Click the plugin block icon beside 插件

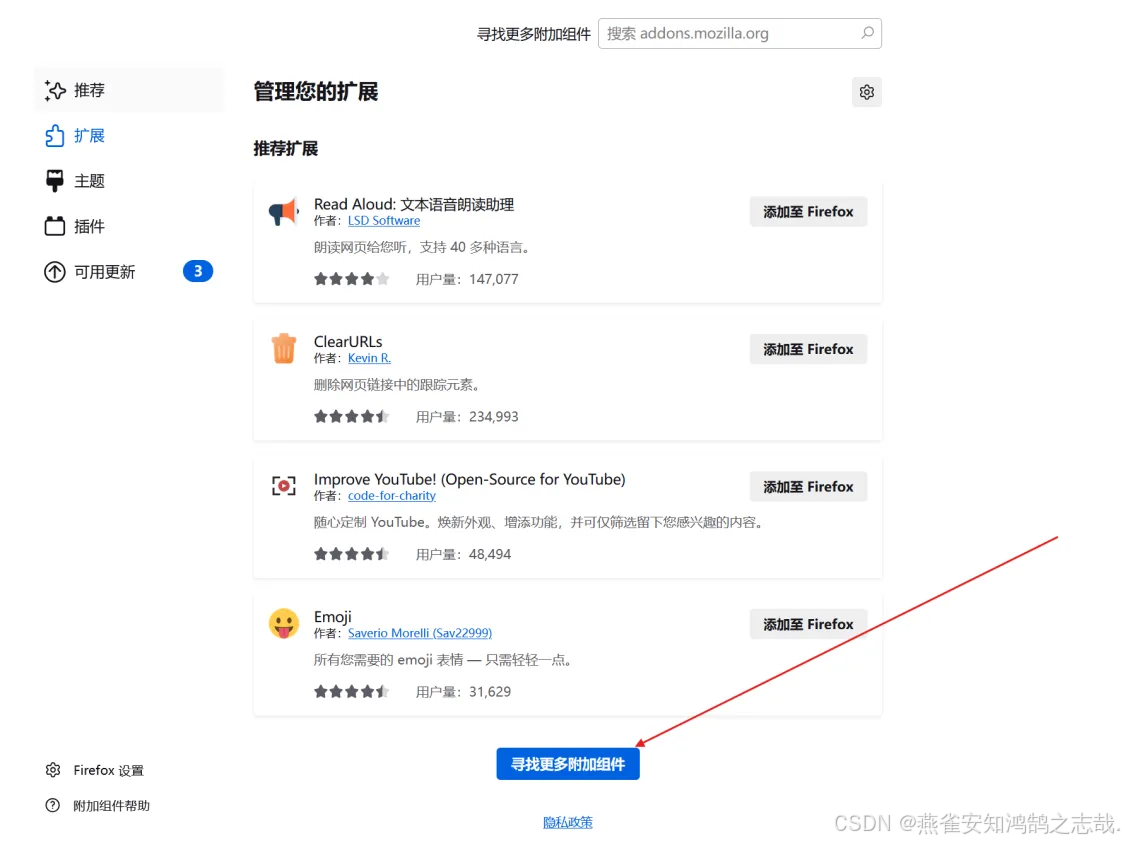[x=55, y=227]
